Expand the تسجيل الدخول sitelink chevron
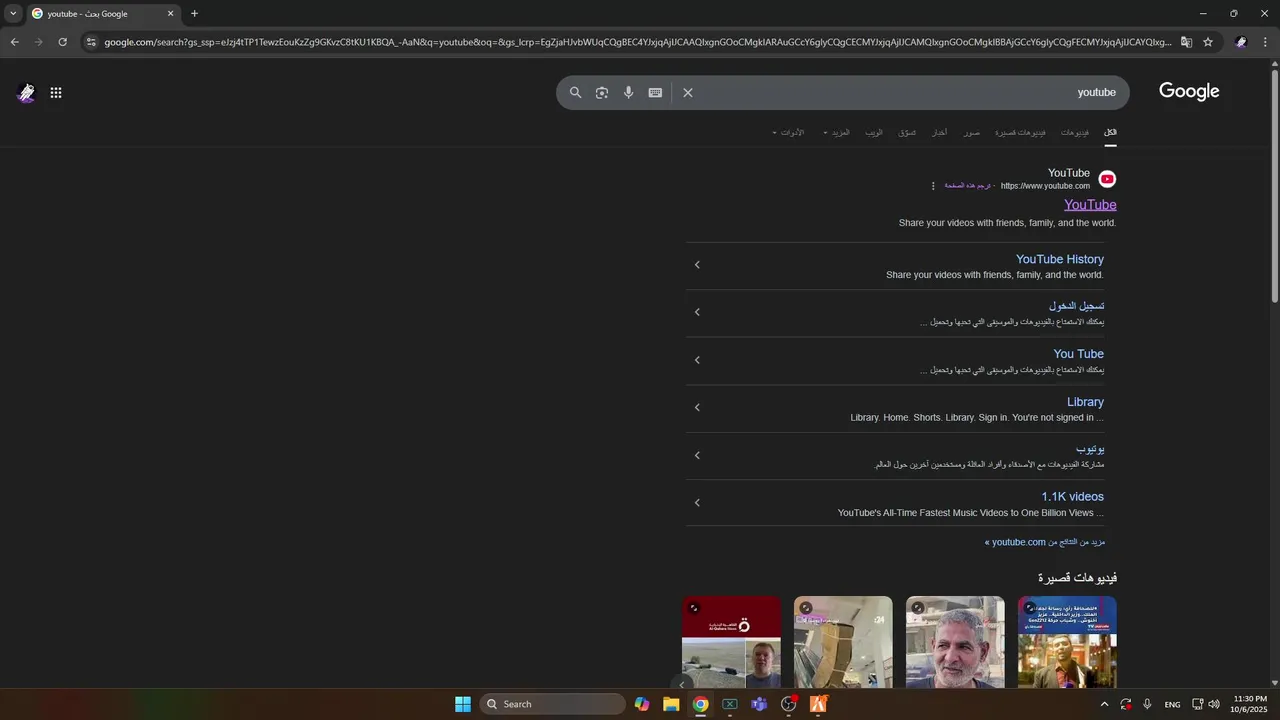 [x=697, y=312]
